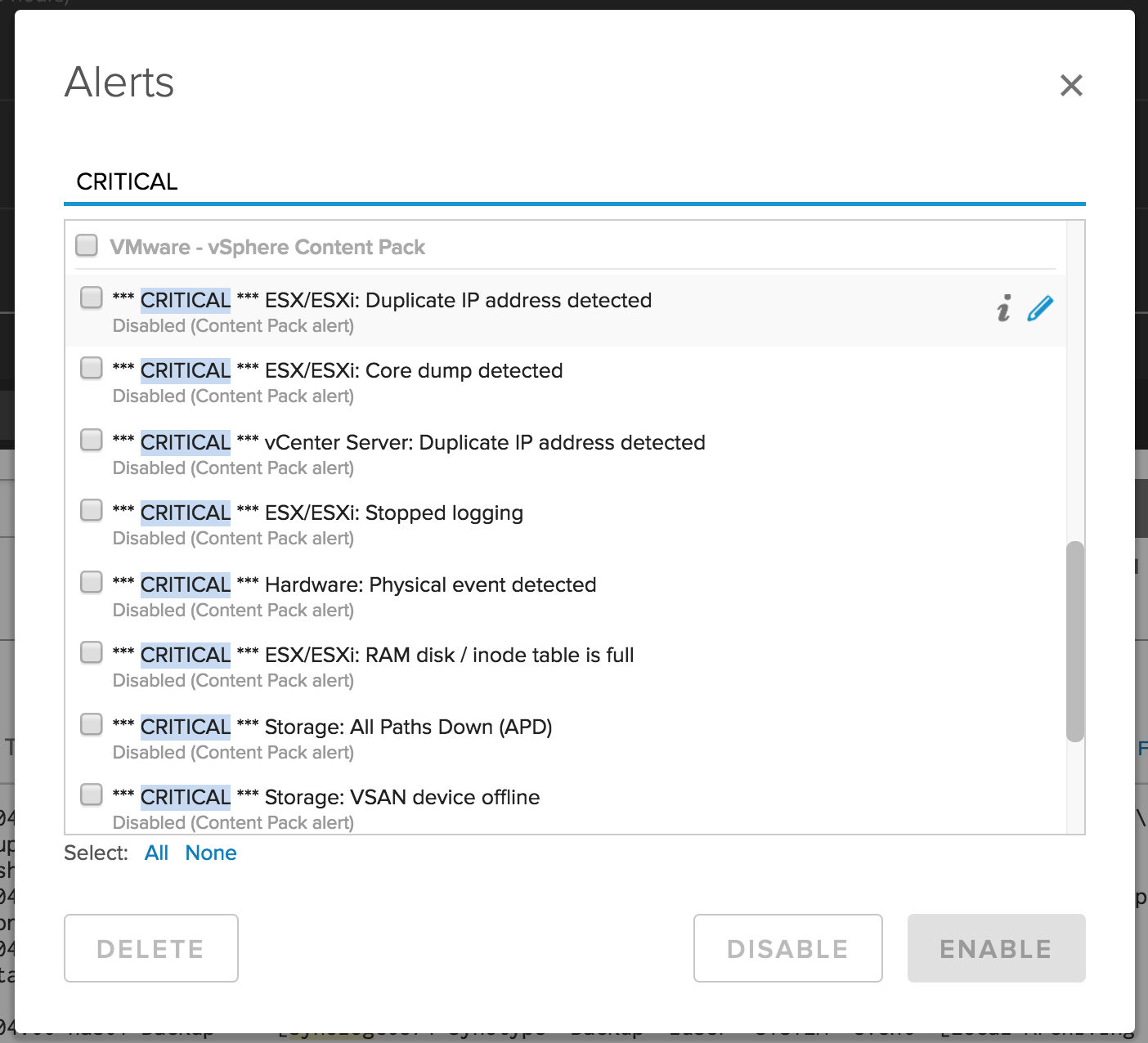Click the alerts list scrollbar thumb

coord(1075,641)
